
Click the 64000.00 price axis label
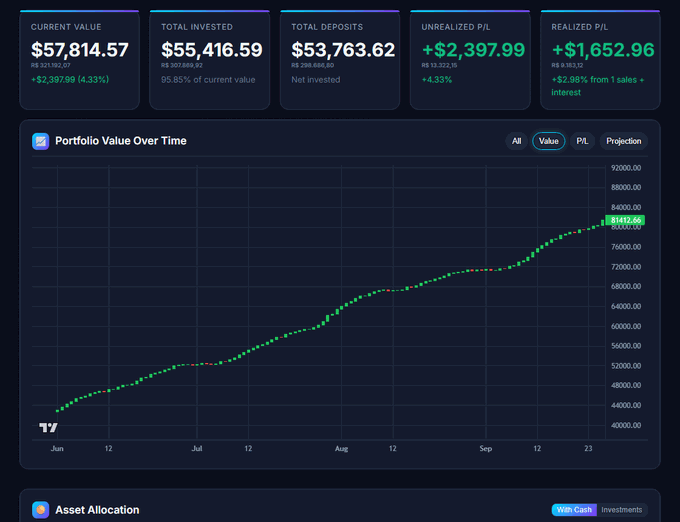click(x=626, y=307)
